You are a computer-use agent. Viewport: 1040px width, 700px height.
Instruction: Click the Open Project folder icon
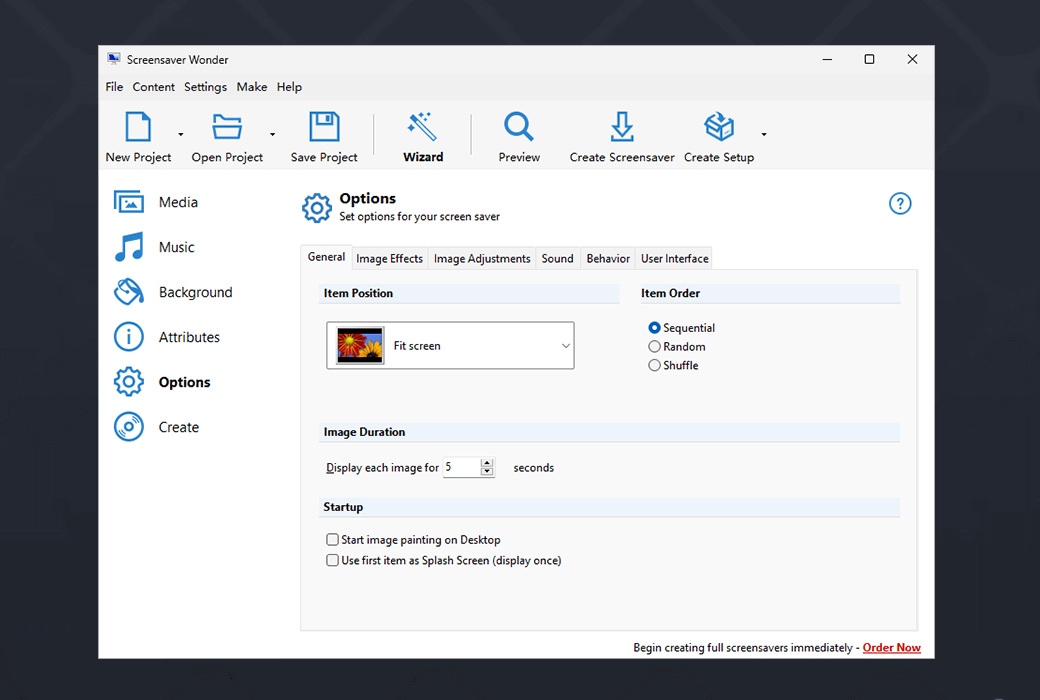pos(227,127)
